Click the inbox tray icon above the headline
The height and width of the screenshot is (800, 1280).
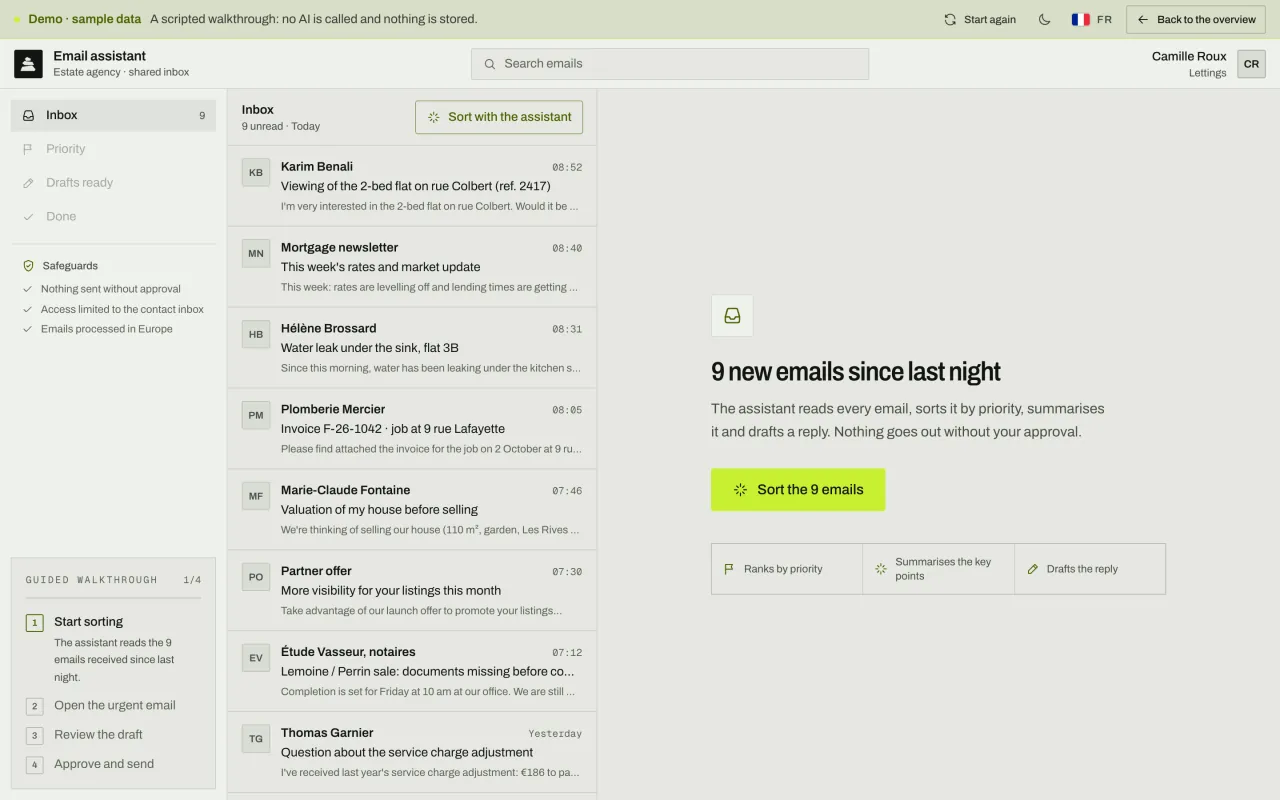[x=732, y=316]
